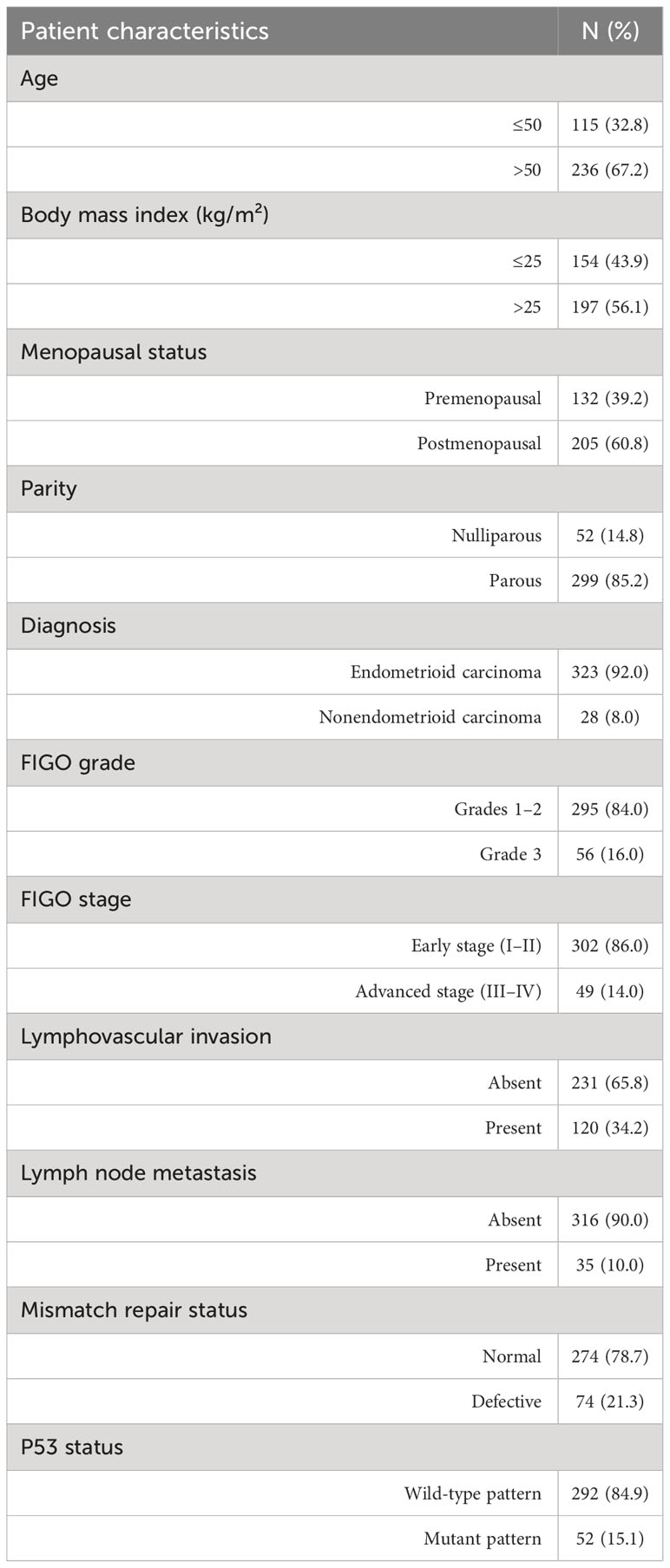Click the Early stage (I–II) label
670x1568 pixels.
(476, 946)
